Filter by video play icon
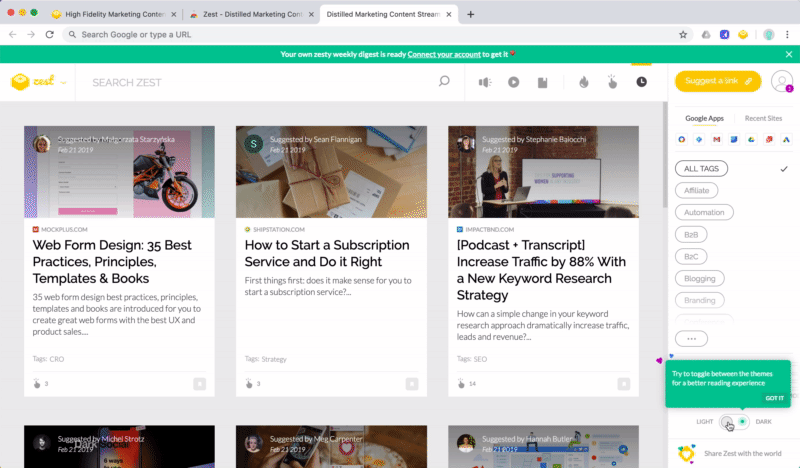The height and width of the screenshot is (468, 800). pos(513,82)
